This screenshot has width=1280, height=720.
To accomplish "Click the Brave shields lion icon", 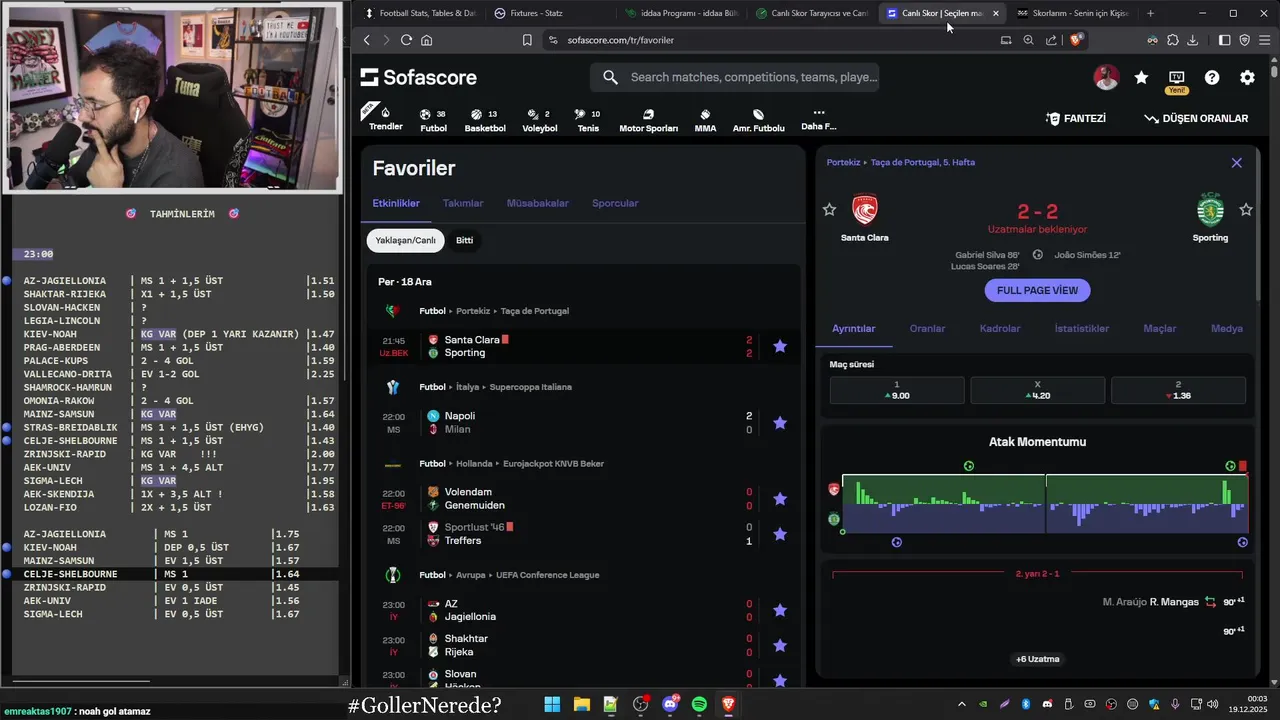I will click(1076, 40).
